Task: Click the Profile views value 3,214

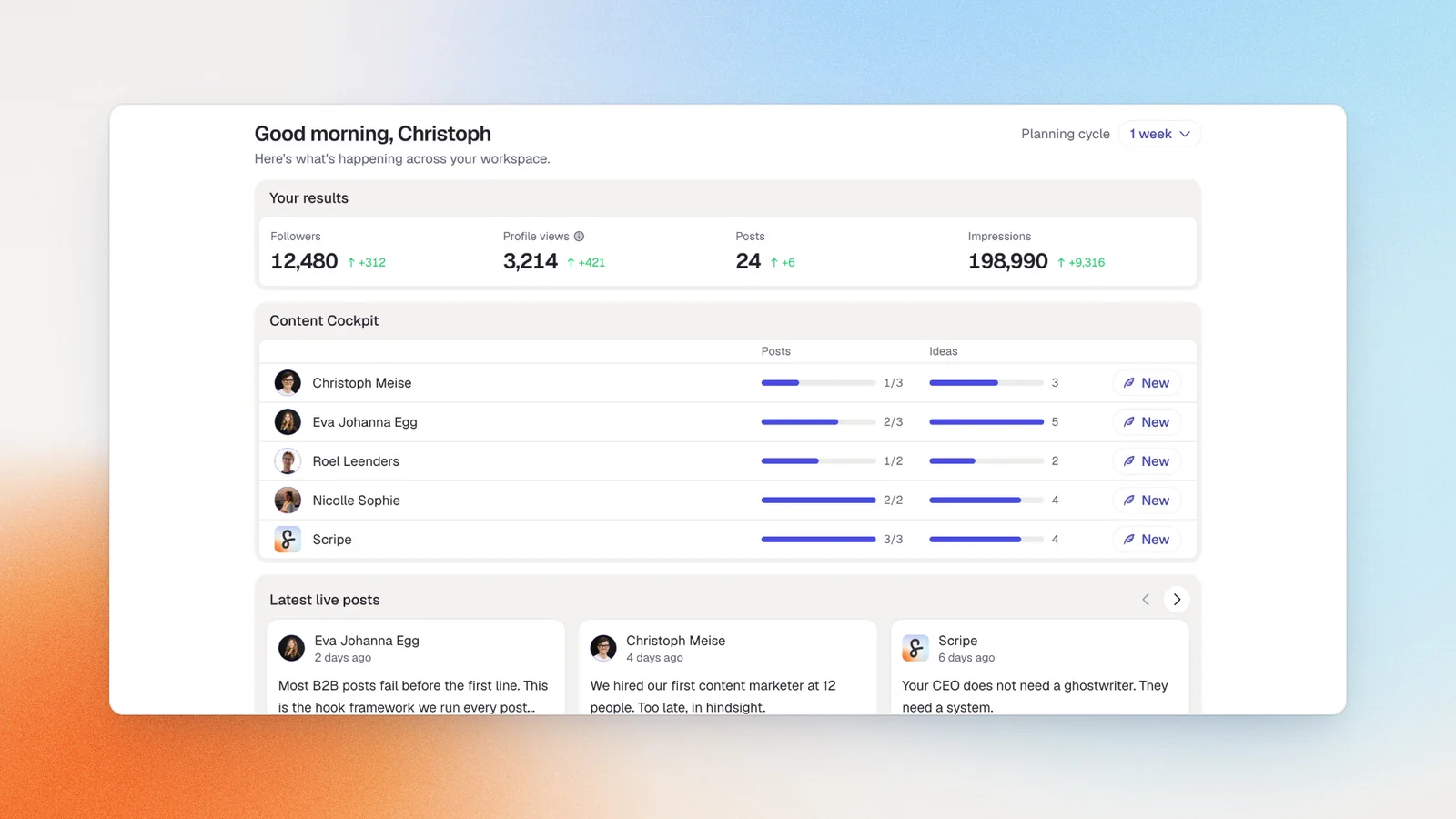Action: pos(531,261)
